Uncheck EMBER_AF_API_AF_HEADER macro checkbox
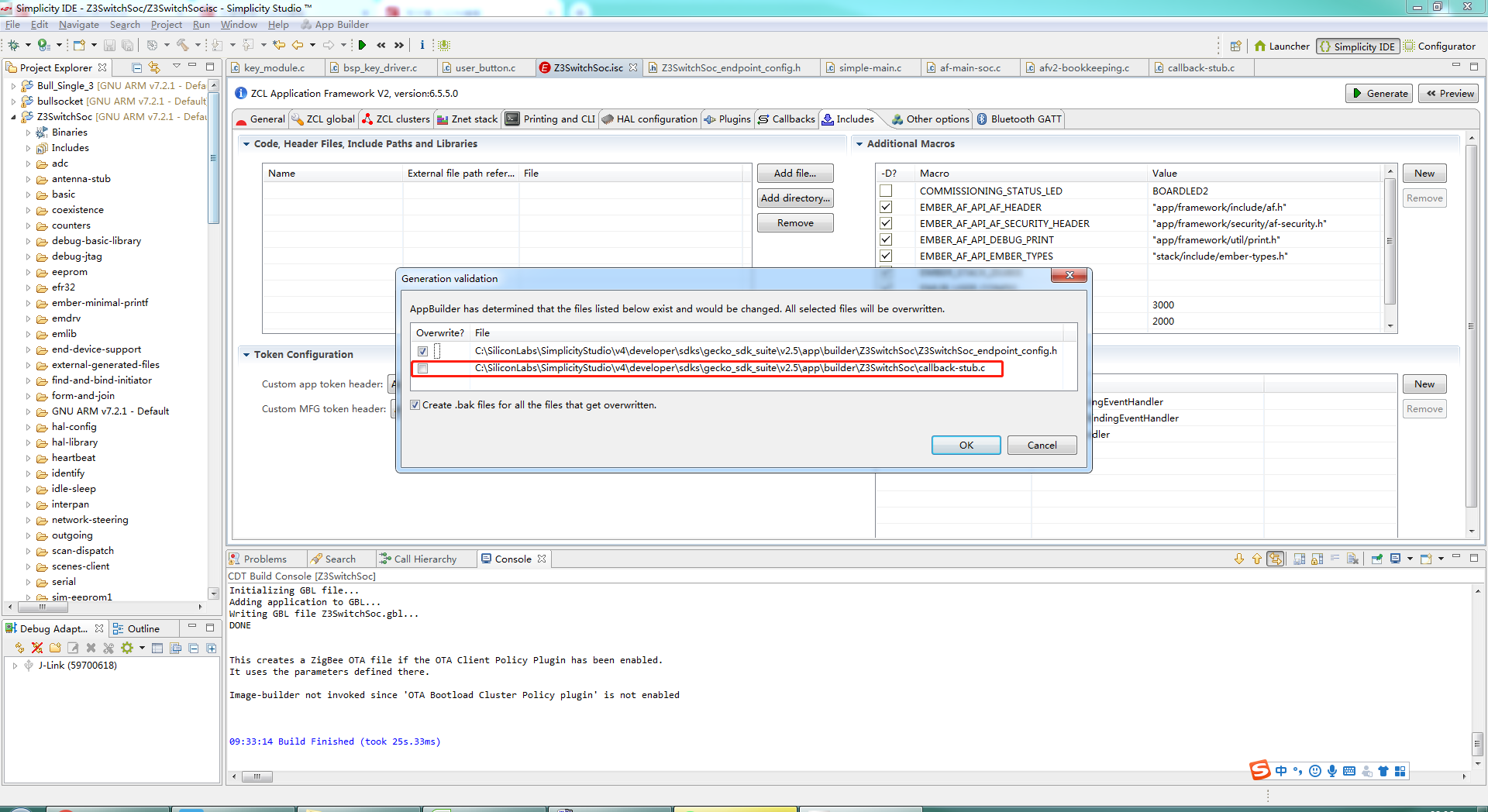 pyautogui.click(x=886, y=207)
